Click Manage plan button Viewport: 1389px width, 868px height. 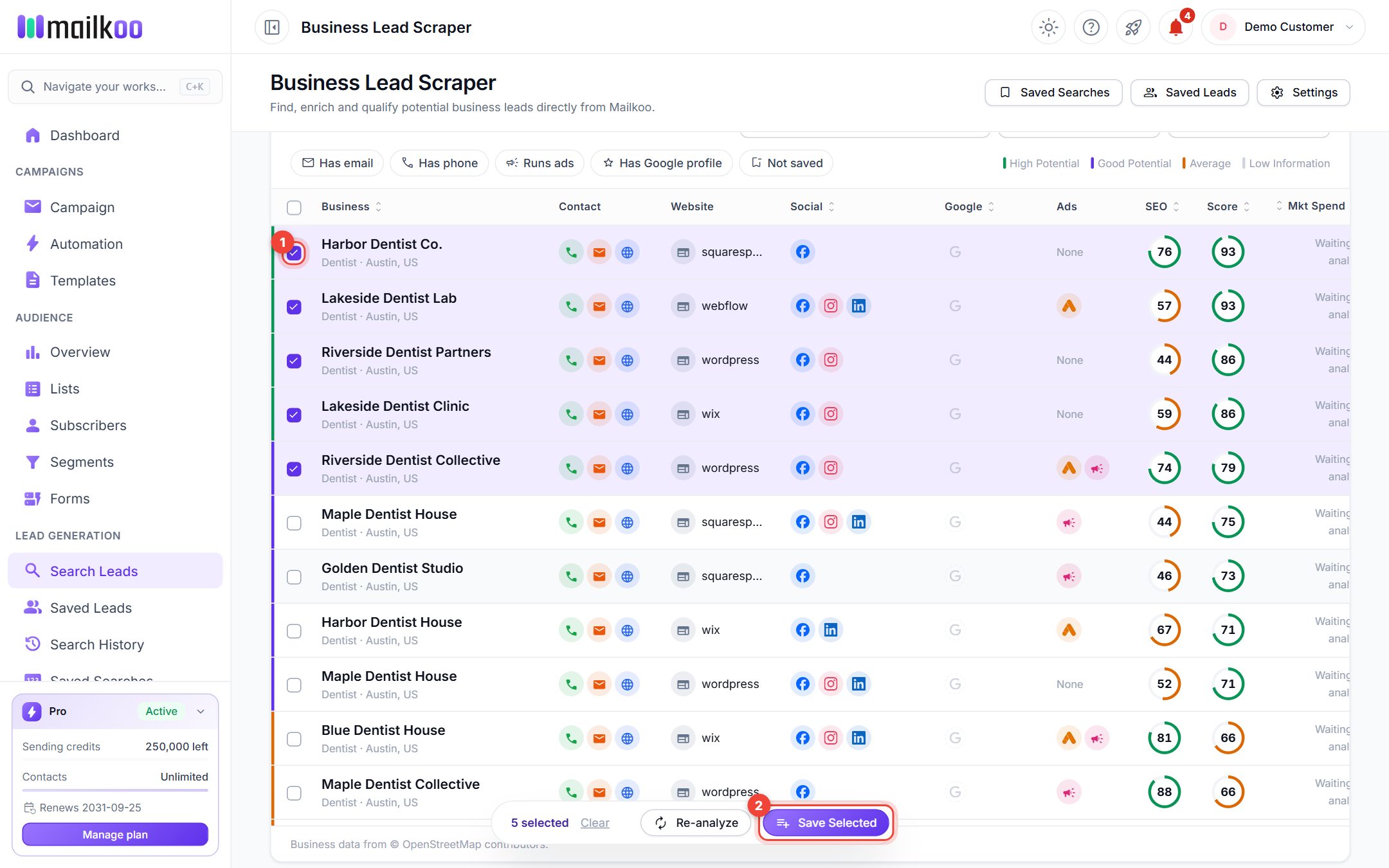(x=115, y=835)
